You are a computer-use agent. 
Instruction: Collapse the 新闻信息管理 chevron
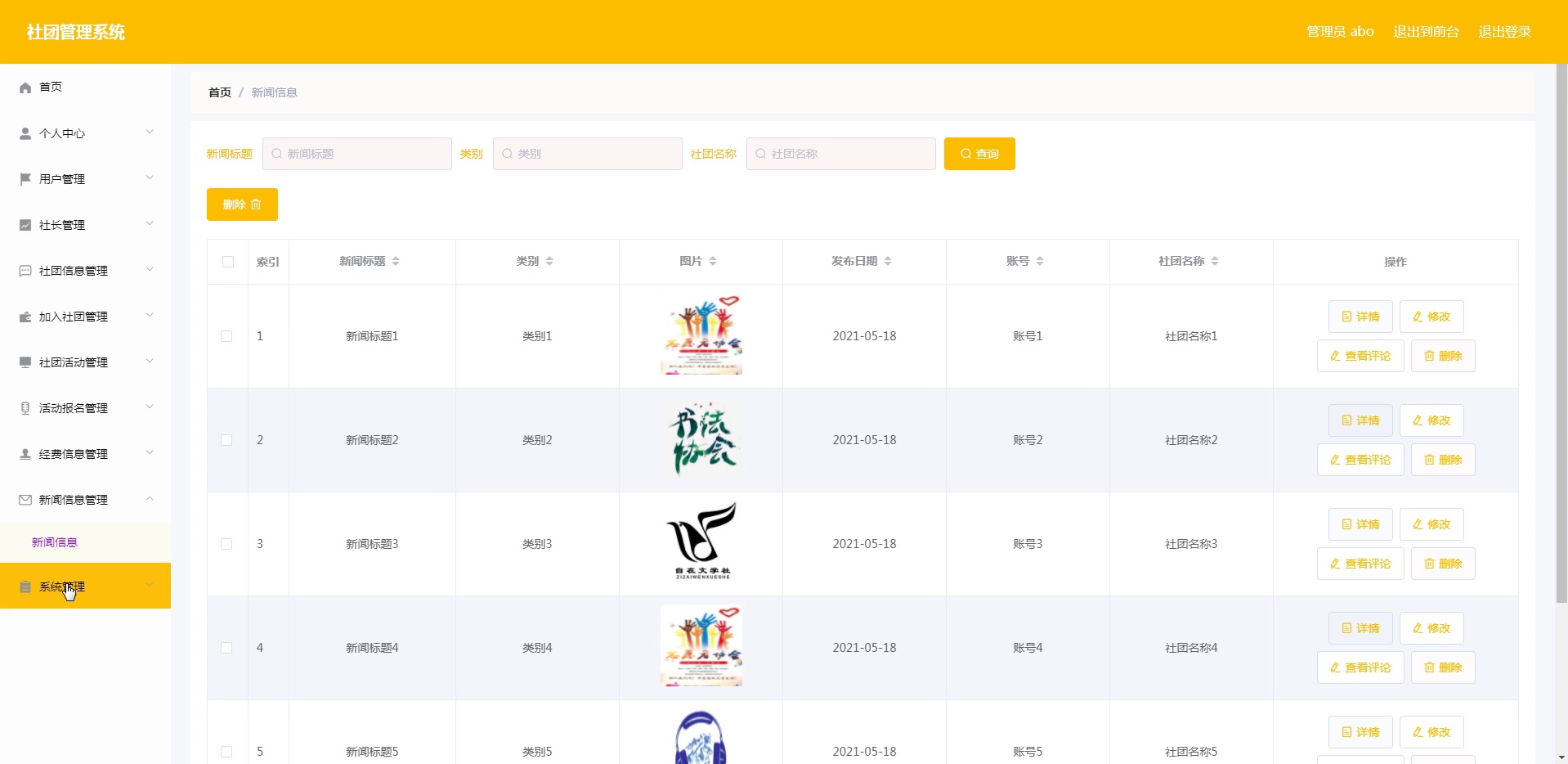[150, 499]
